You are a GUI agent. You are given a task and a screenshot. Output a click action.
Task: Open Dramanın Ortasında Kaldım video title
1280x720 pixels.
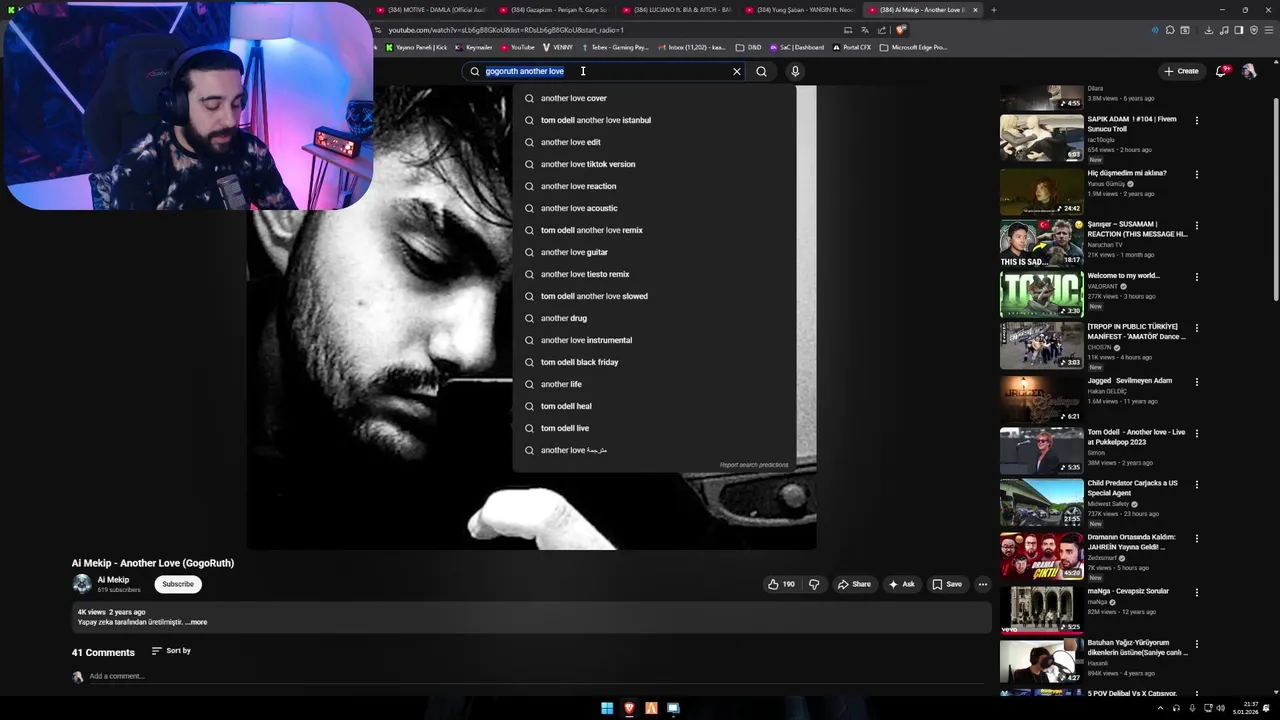(x=1131, y=542)
